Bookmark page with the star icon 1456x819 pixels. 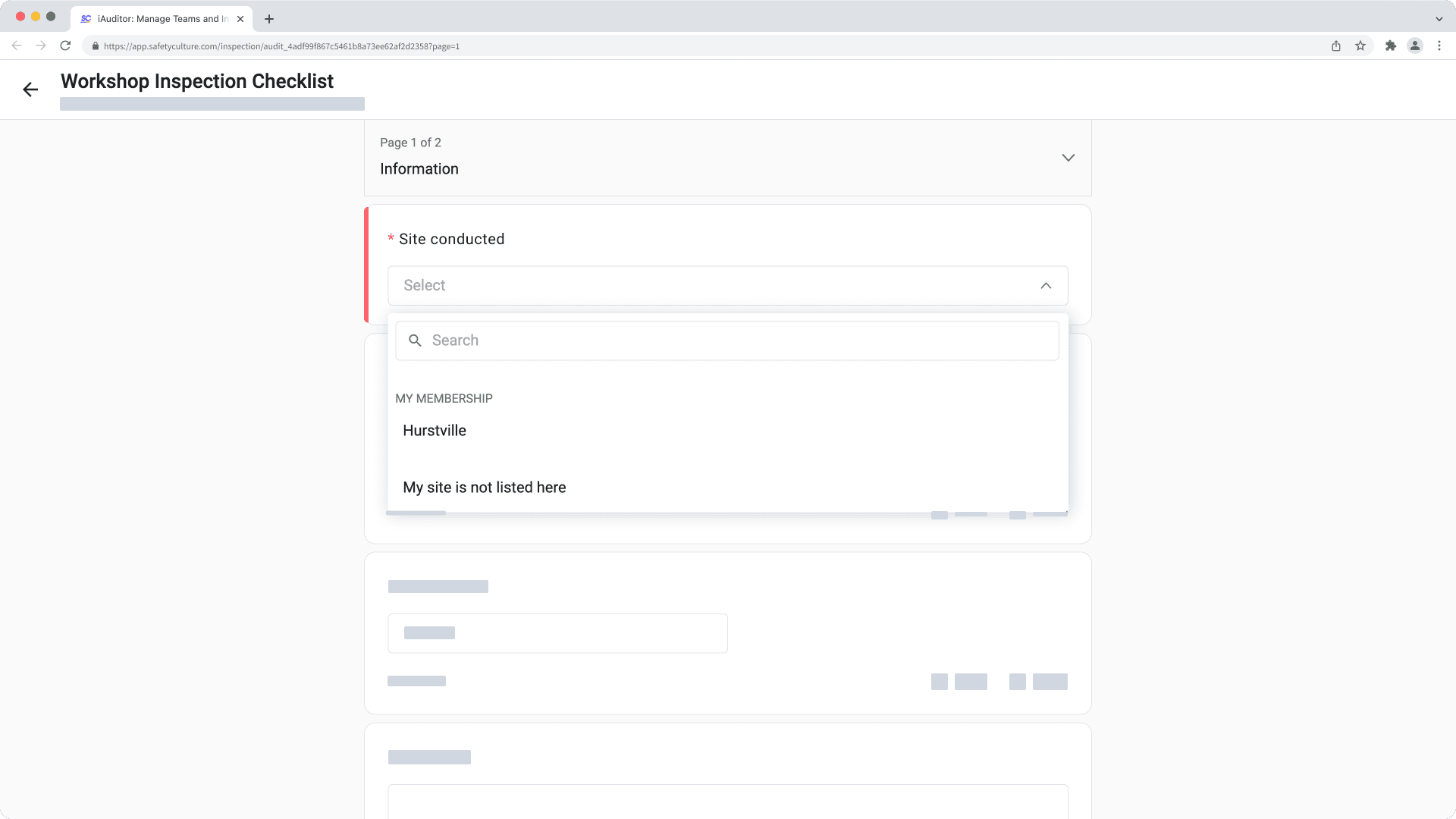(1360, 45)
